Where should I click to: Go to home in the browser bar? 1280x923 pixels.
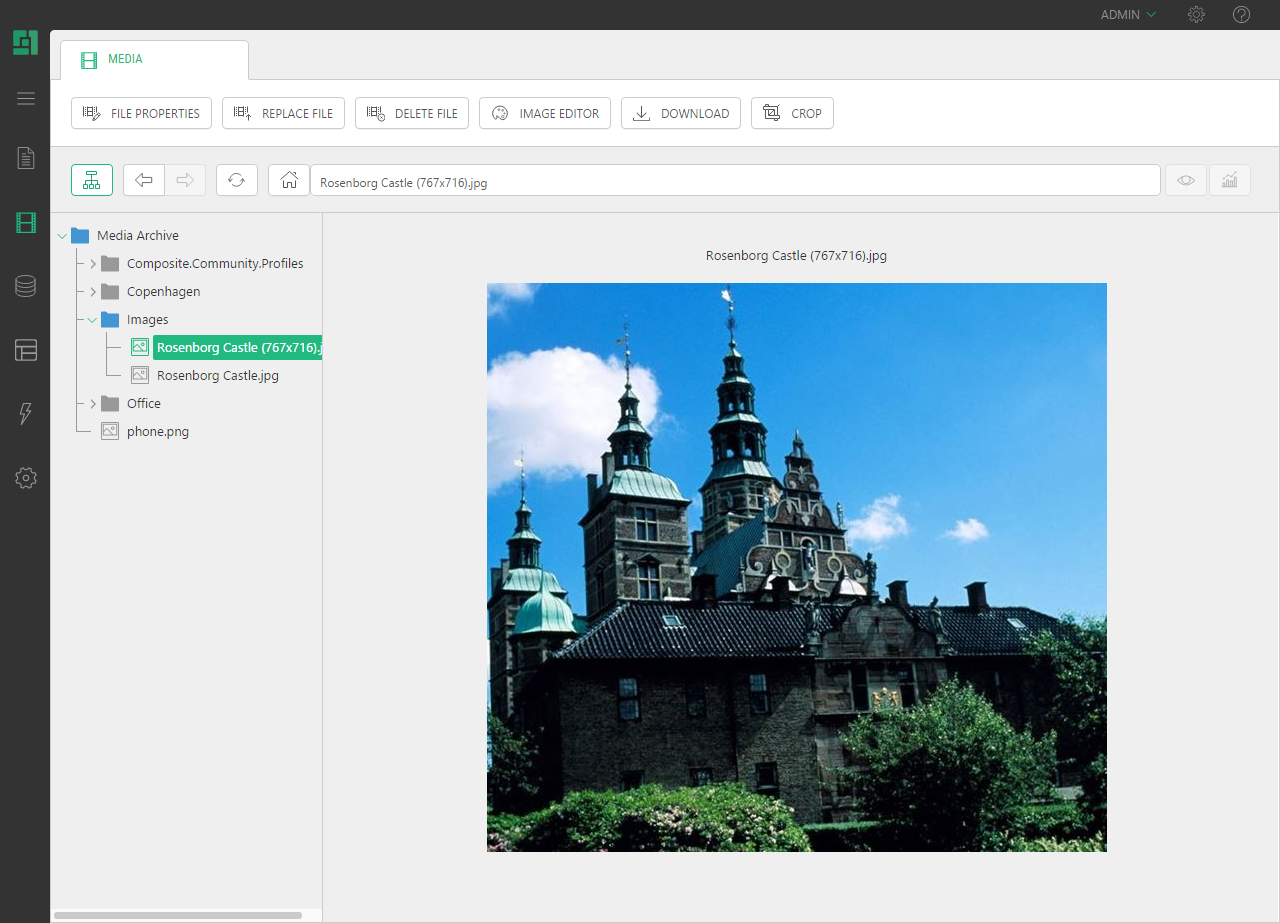coord(289,180)
